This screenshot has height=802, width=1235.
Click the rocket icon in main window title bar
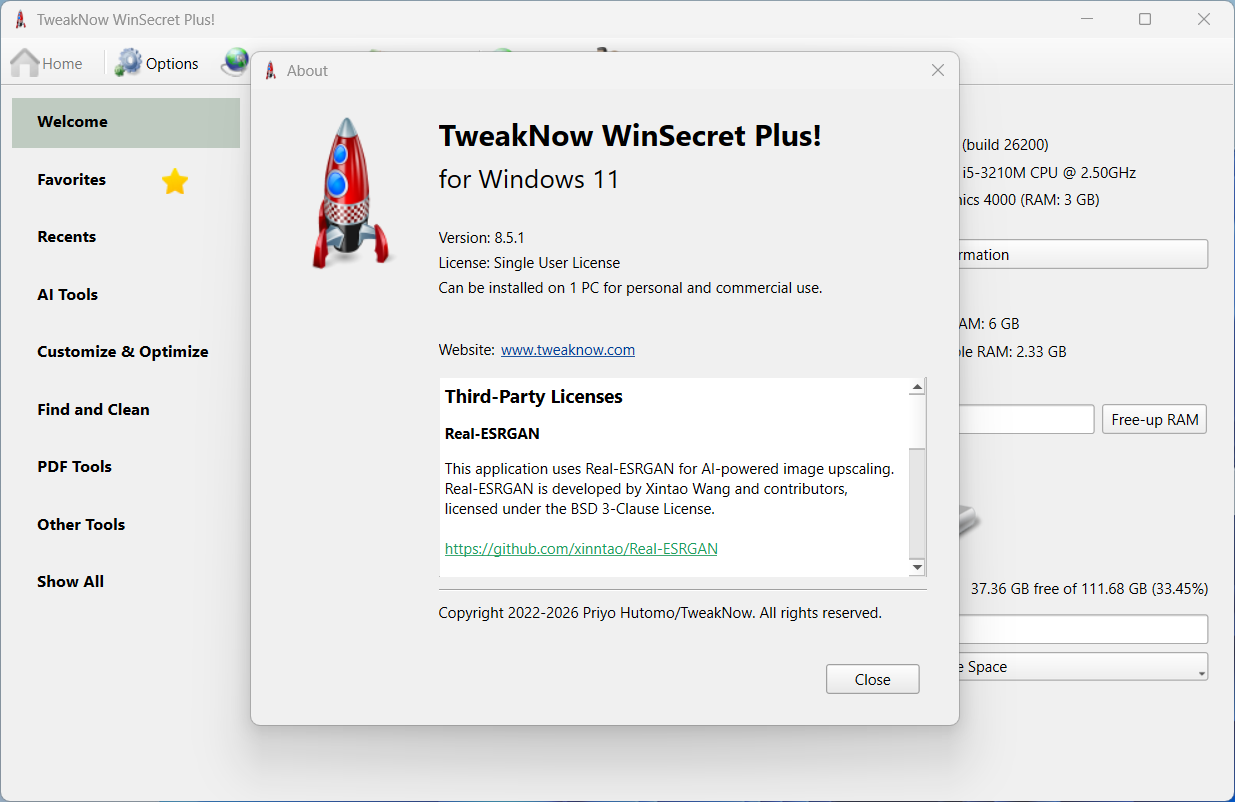coord(20,20)
